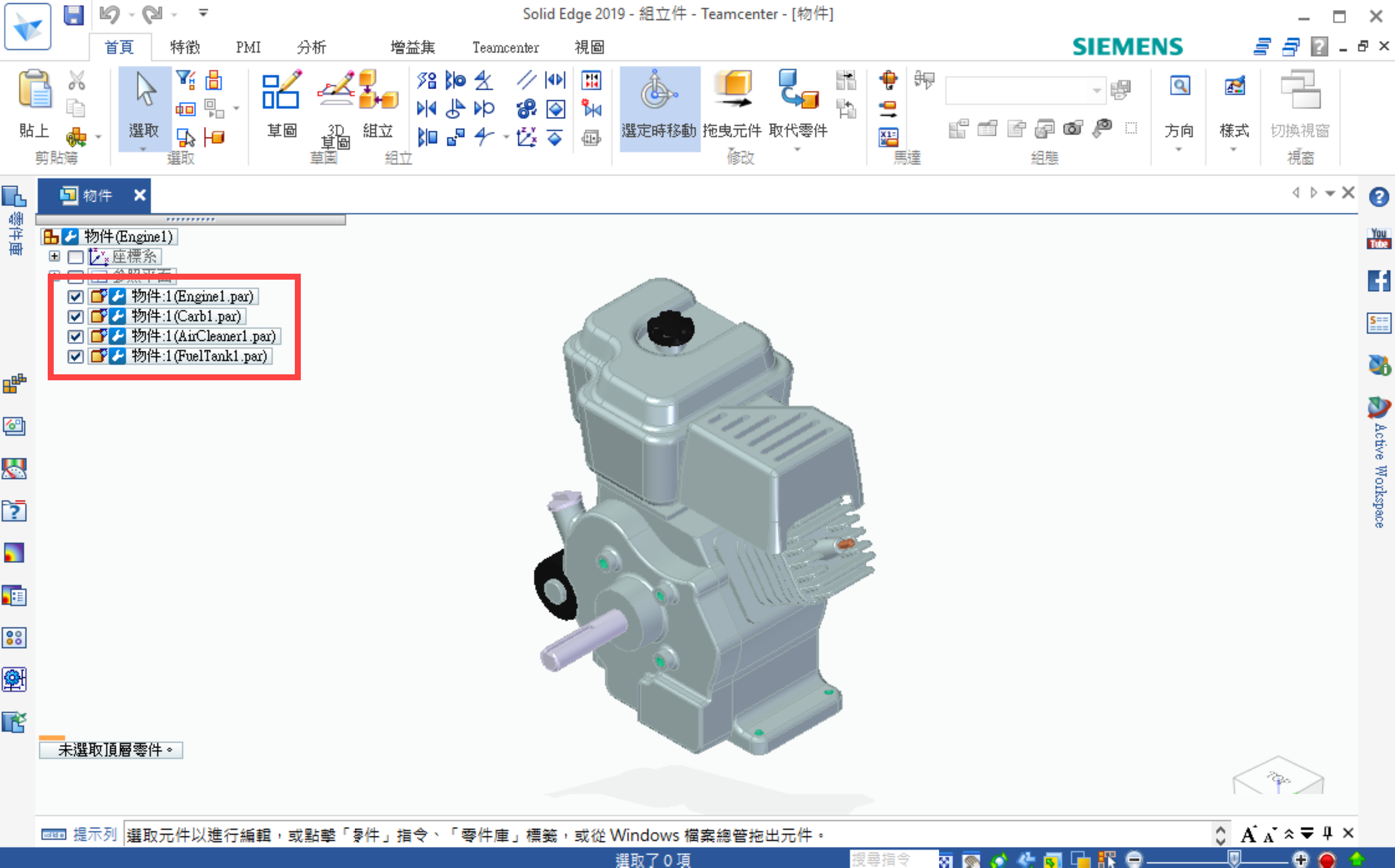This screenshot has width=1395, height=868.
Task: Switch to the 分析 ribbon tab
Action: point(311,47)
